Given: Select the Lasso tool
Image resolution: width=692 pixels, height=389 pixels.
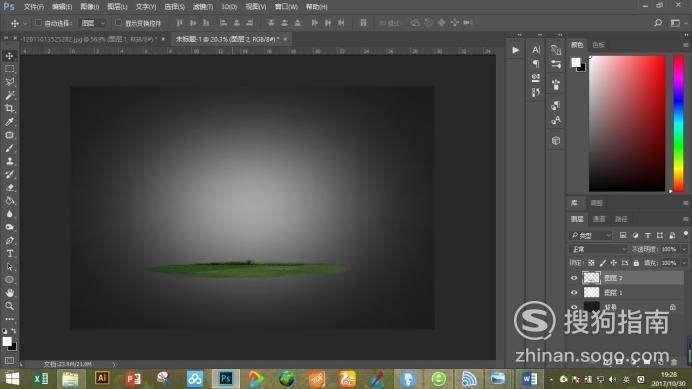Looking at the screenshot, I should point(9,82).
